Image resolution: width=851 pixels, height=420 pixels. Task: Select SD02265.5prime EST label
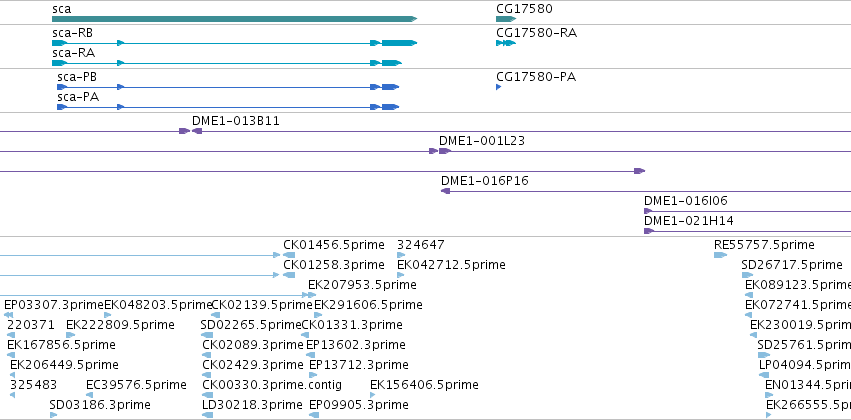point(250,325)
